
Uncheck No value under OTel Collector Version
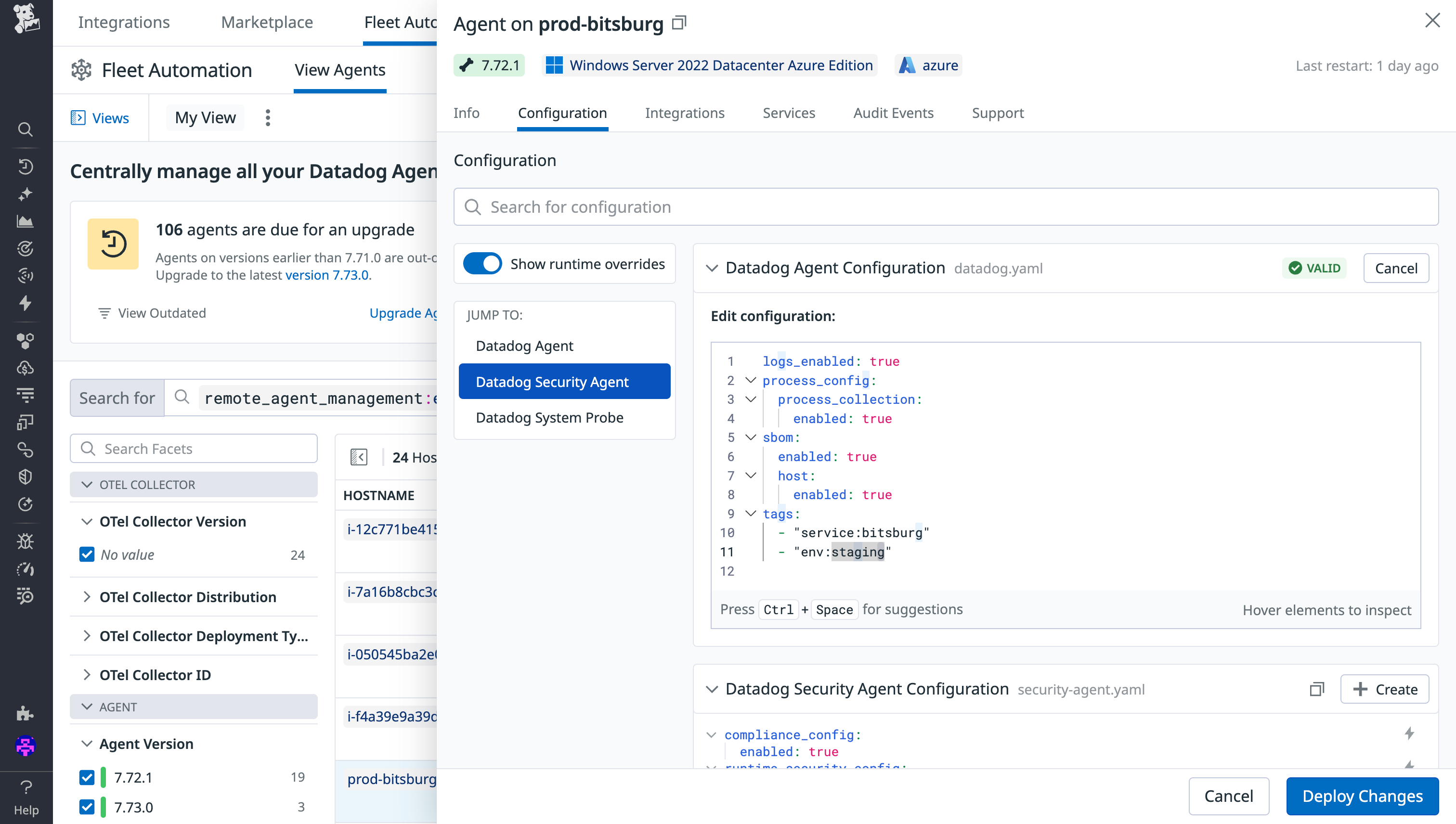[x=87, y=554]
